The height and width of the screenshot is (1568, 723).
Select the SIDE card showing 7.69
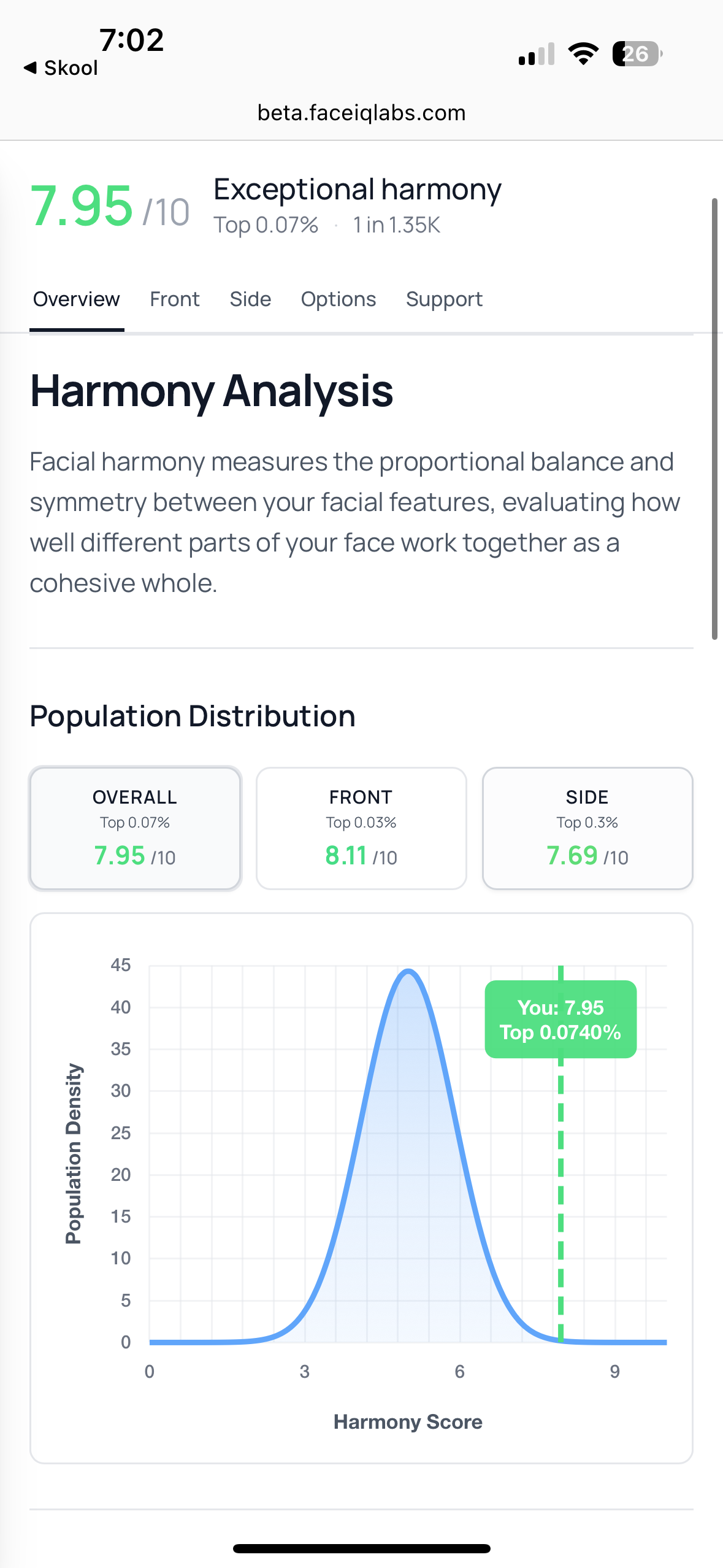pyautogui.click(x=587, y=828)
